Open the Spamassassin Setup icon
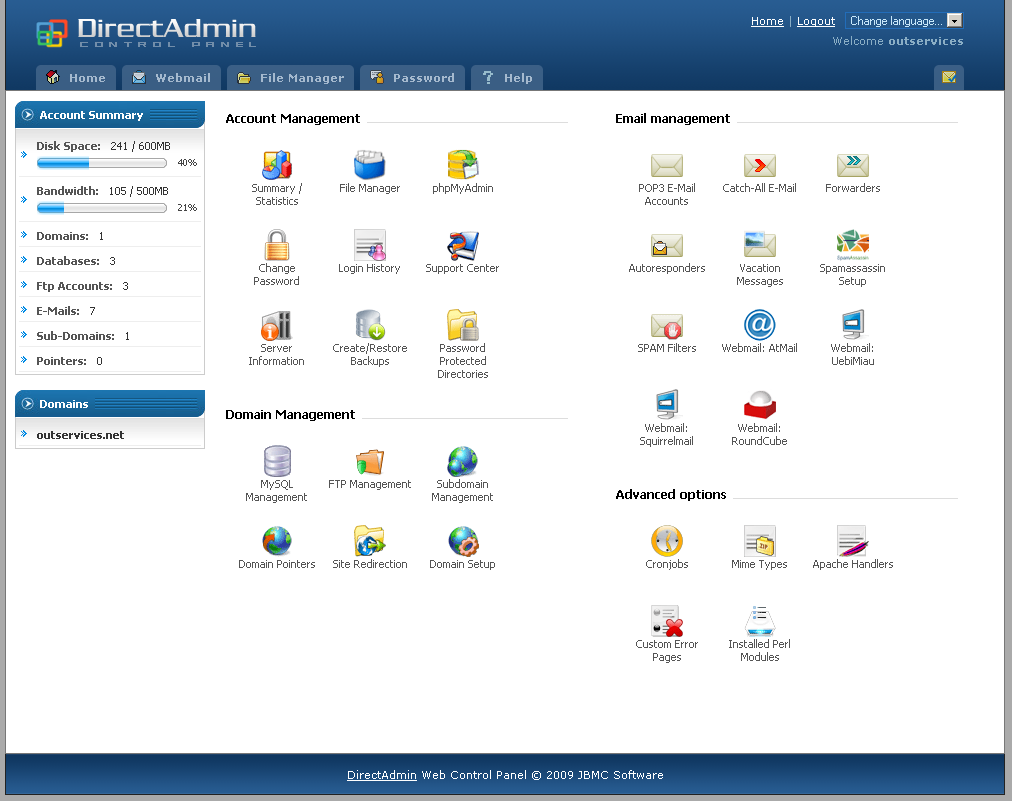Viewport: 1012px width, 801px height. pos(853,245)
